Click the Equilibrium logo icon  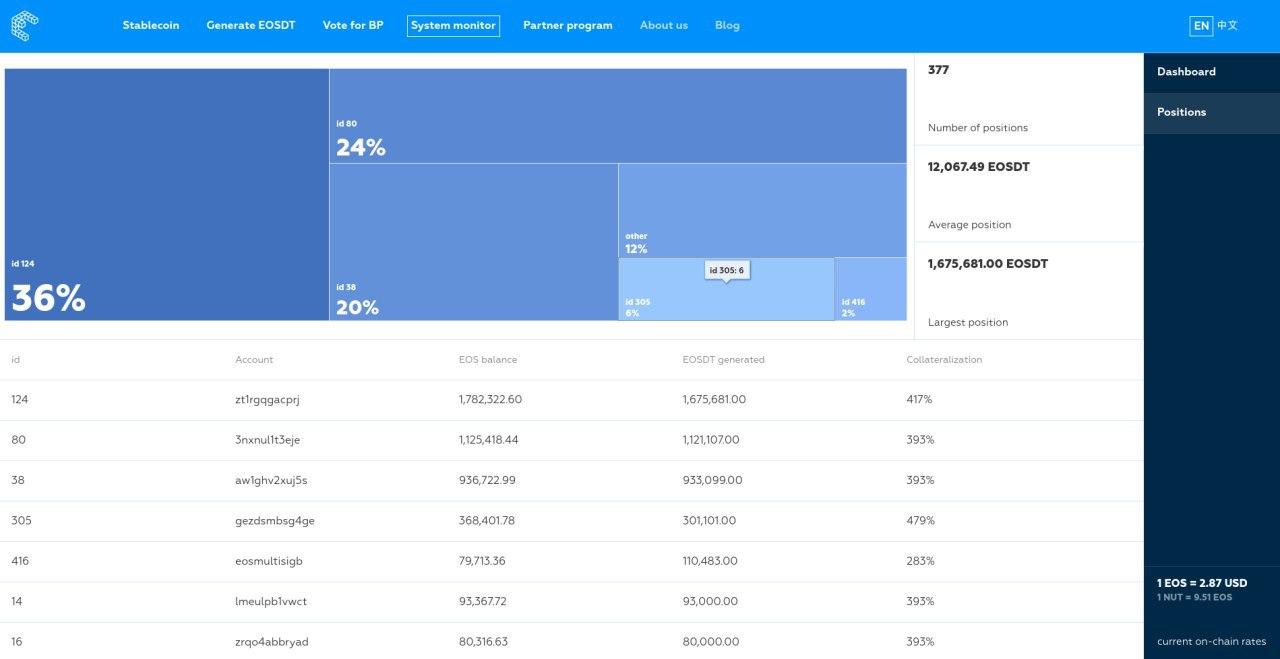(25, 26)
